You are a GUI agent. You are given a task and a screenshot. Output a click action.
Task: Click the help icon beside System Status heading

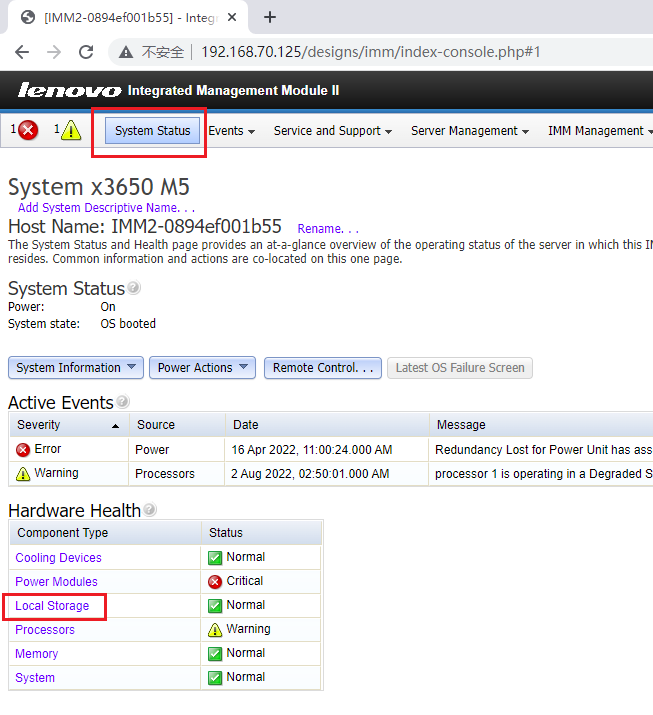(134, 288)
